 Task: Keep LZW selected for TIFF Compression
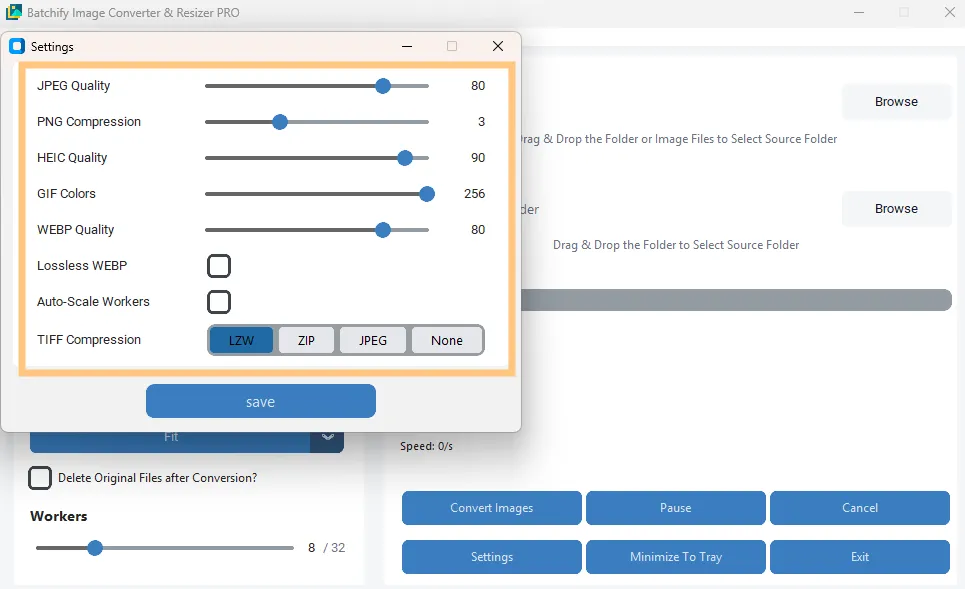pos(240,340)
